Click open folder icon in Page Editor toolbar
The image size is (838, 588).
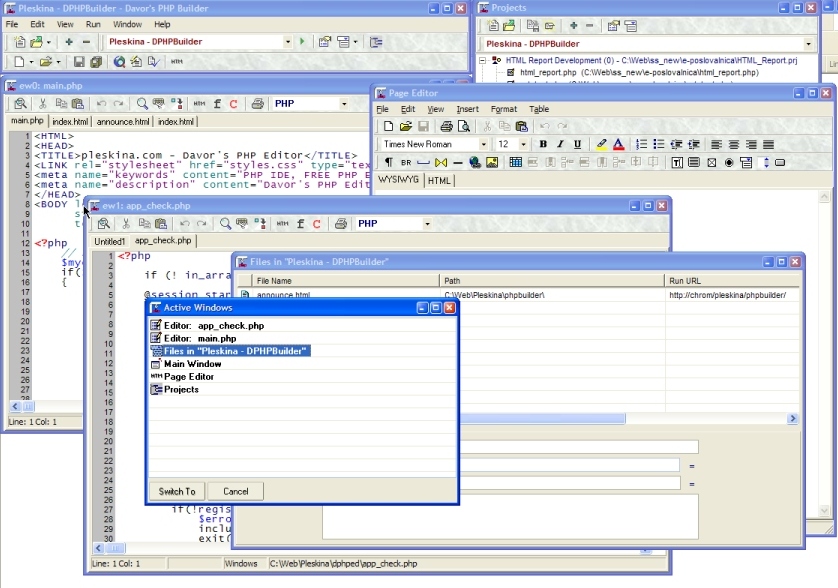pyautogui.click(x=406, y=126)
